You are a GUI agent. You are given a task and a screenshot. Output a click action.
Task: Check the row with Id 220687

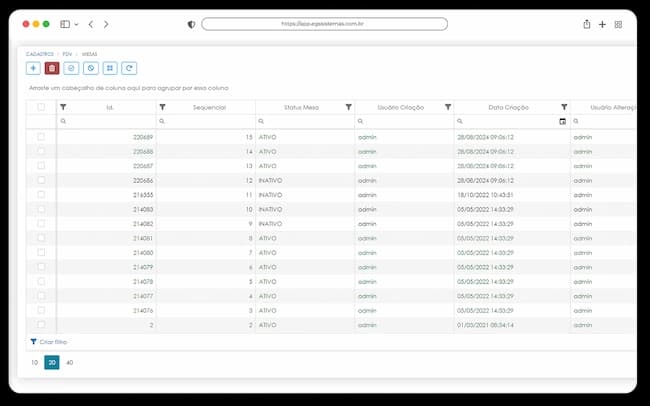[x=41, y=165]
